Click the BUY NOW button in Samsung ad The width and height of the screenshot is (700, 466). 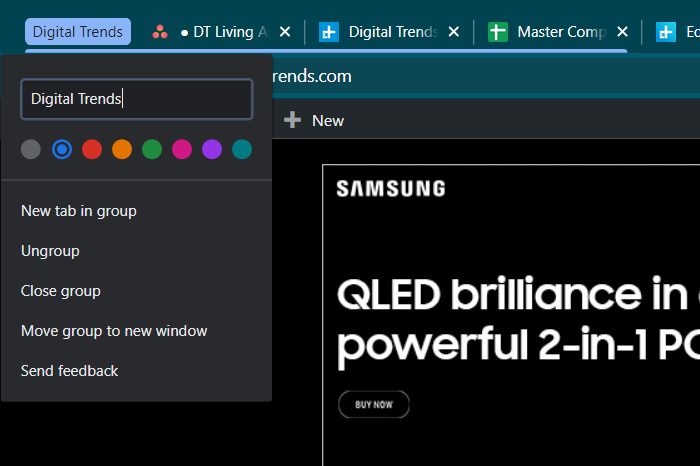click(x=374, y=404)
